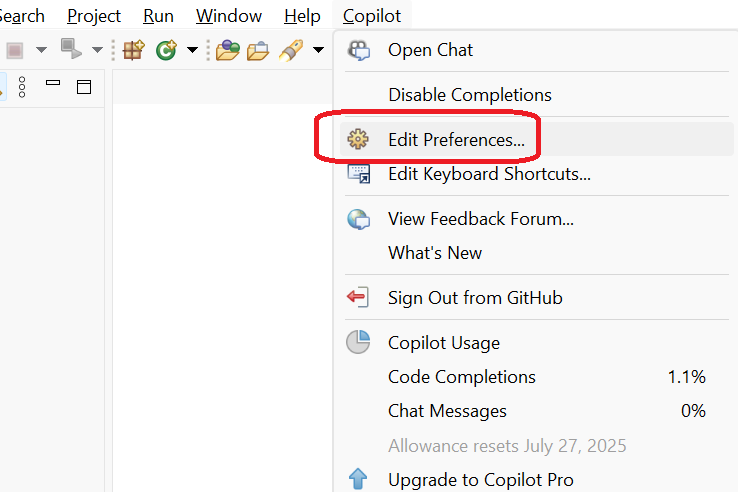Click the Chat Messages usage row
Viewport: 738px width, 492px height.
point(537,411)
